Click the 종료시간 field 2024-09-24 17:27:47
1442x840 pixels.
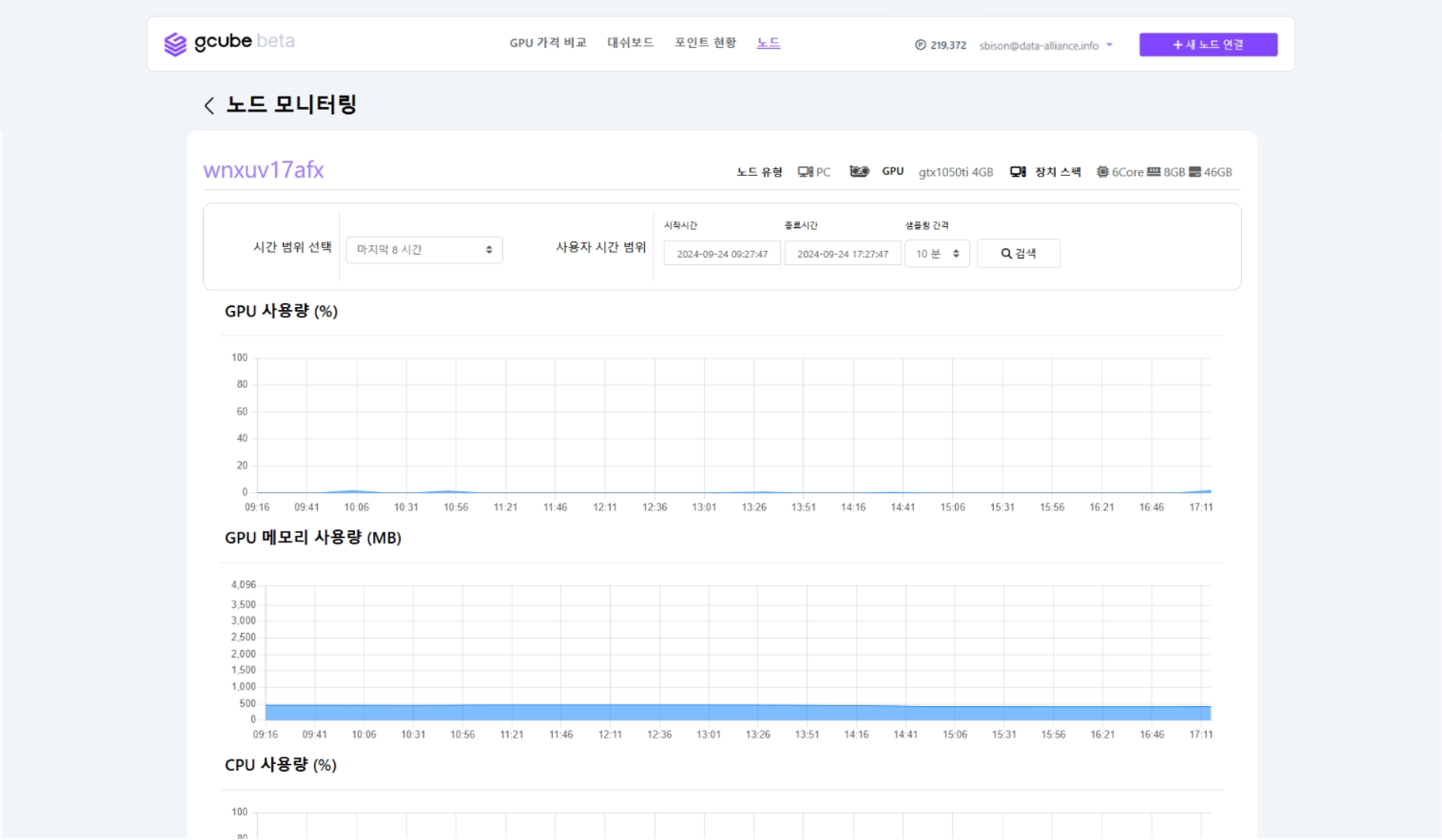[x=843, y=253]
